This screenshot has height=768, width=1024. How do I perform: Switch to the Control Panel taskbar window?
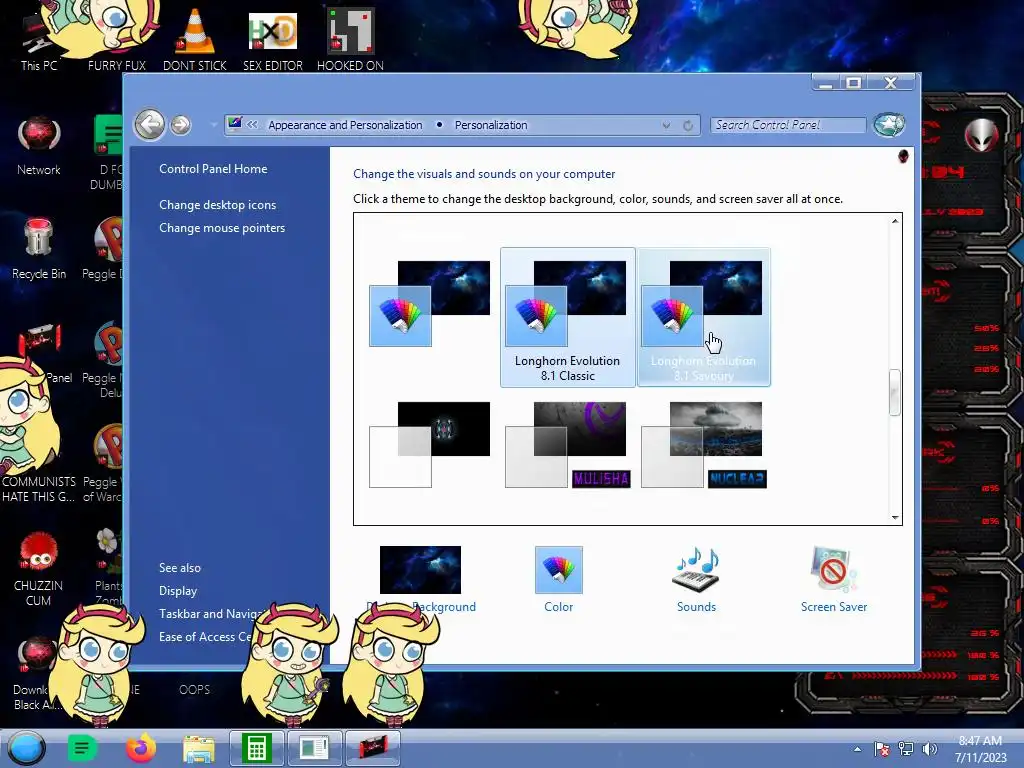314,748
